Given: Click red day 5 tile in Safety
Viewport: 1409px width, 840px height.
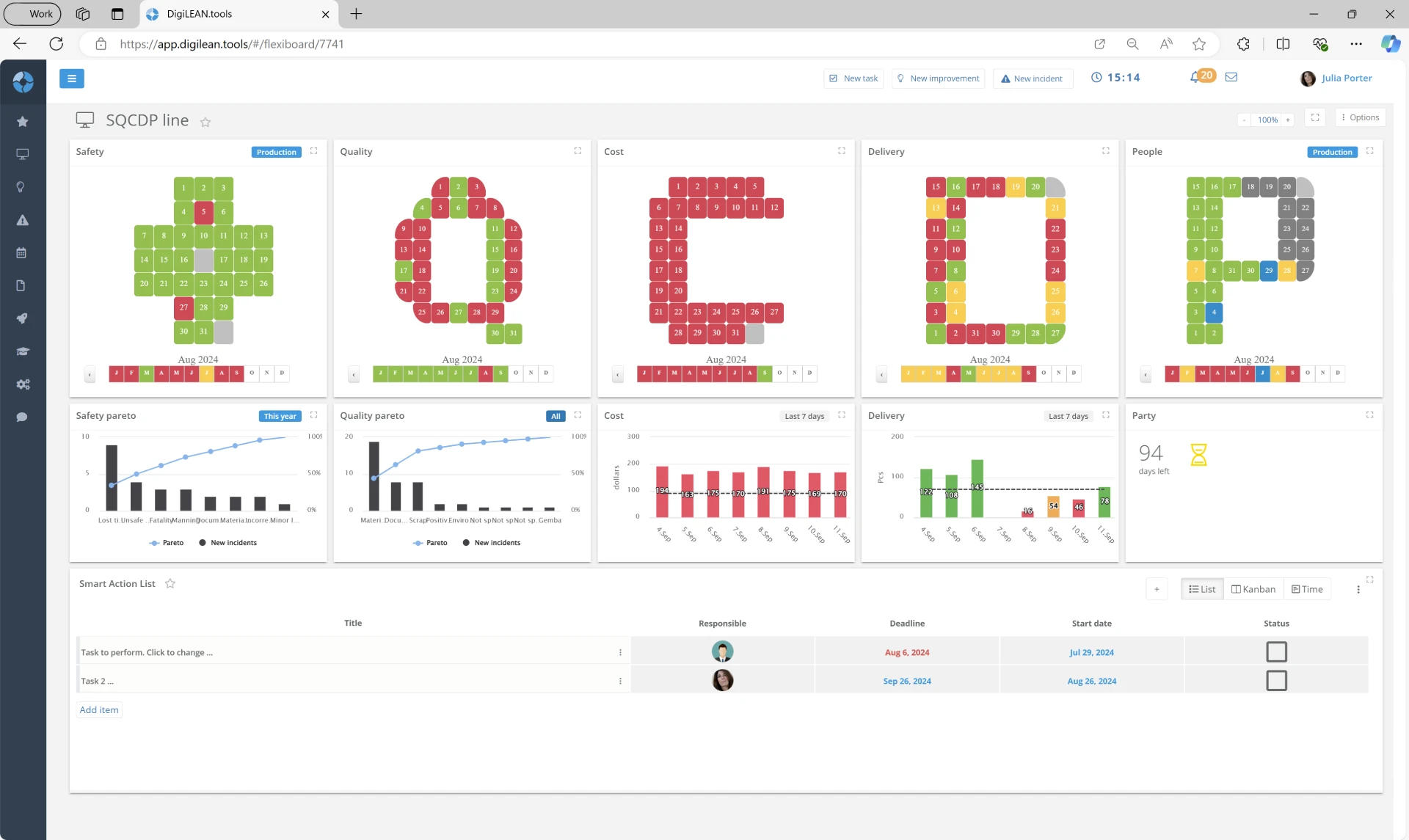Looking at the screenshot, I should coord(204,212).
